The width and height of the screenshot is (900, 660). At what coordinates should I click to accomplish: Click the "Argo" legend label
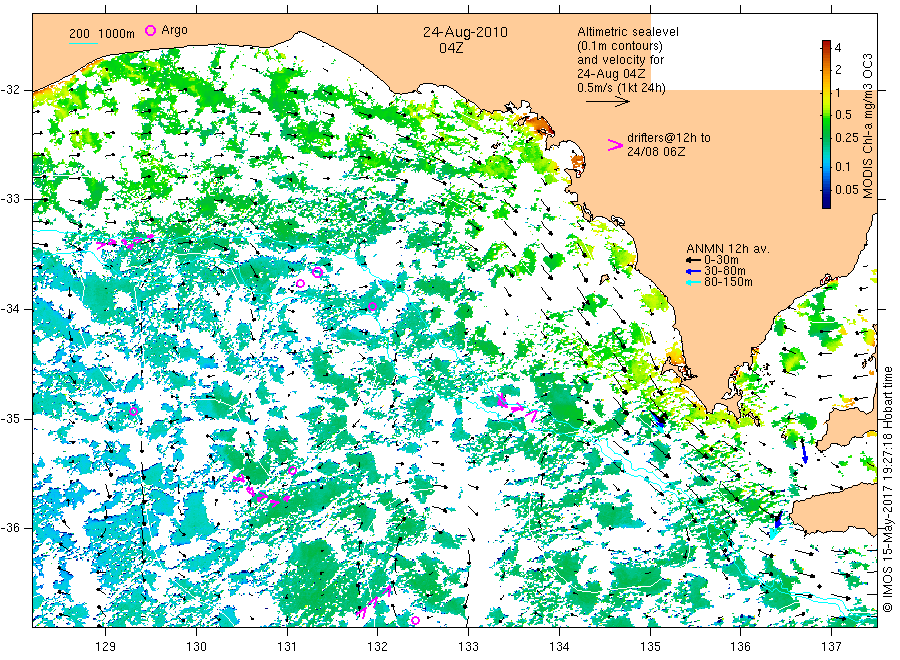174,30
